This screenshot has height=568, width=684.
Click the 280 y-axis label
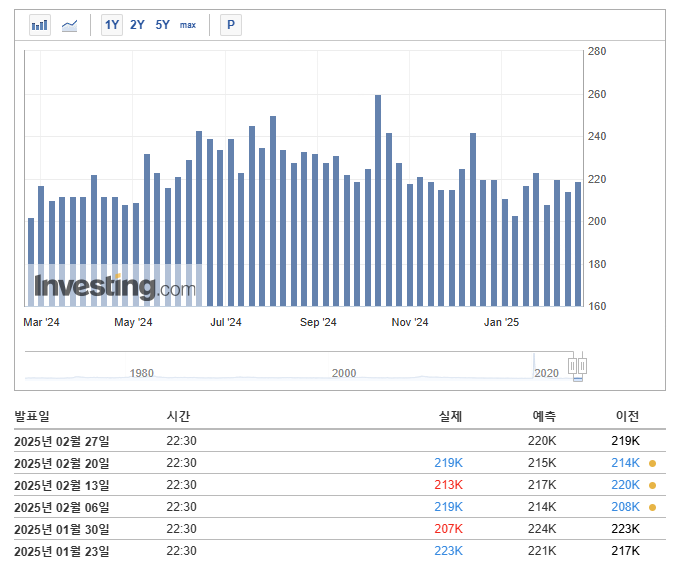[x=597, y=51]
